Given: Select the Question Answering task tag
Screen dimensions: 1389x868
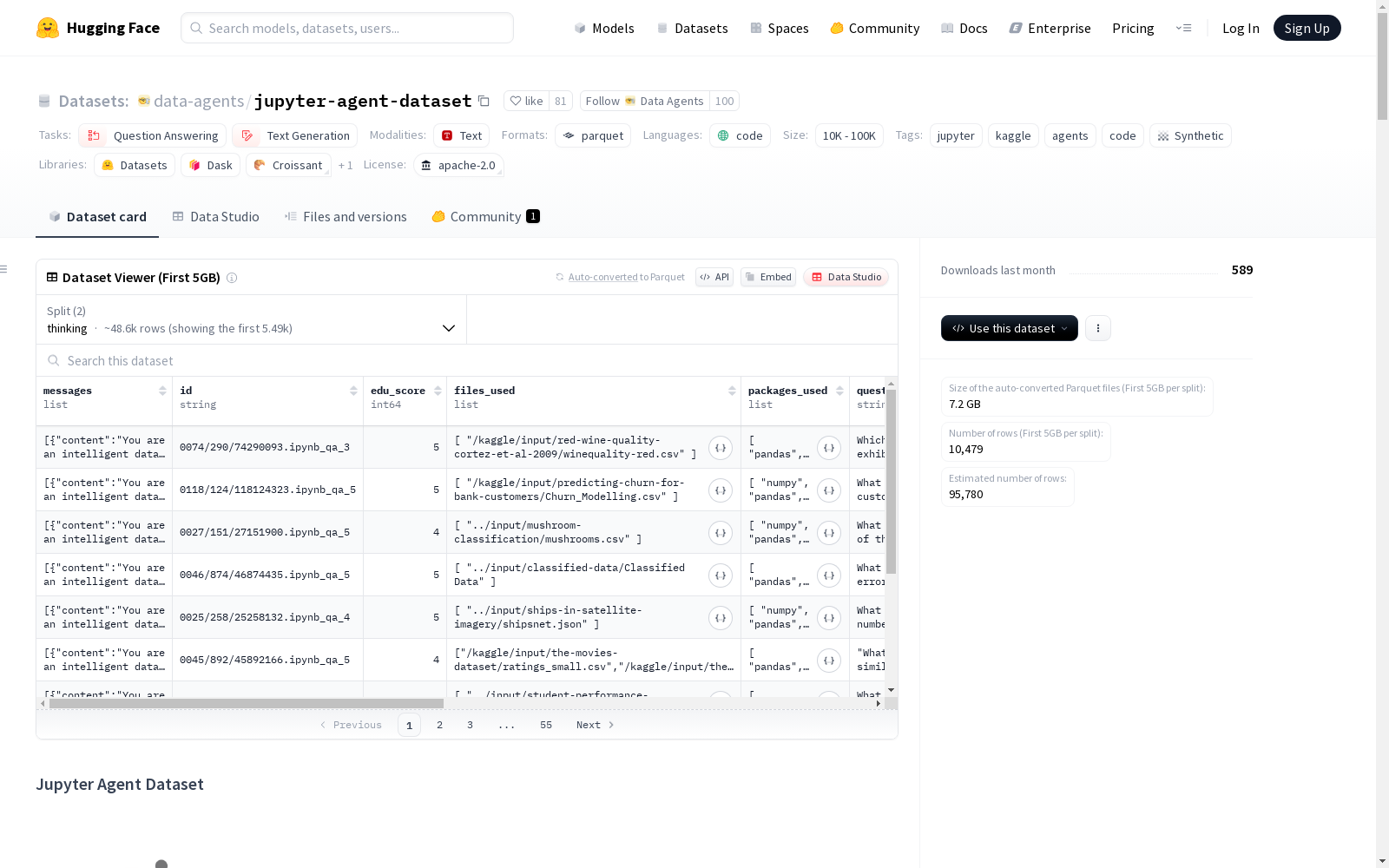Looking at the screenshot, I should point(153,136).
